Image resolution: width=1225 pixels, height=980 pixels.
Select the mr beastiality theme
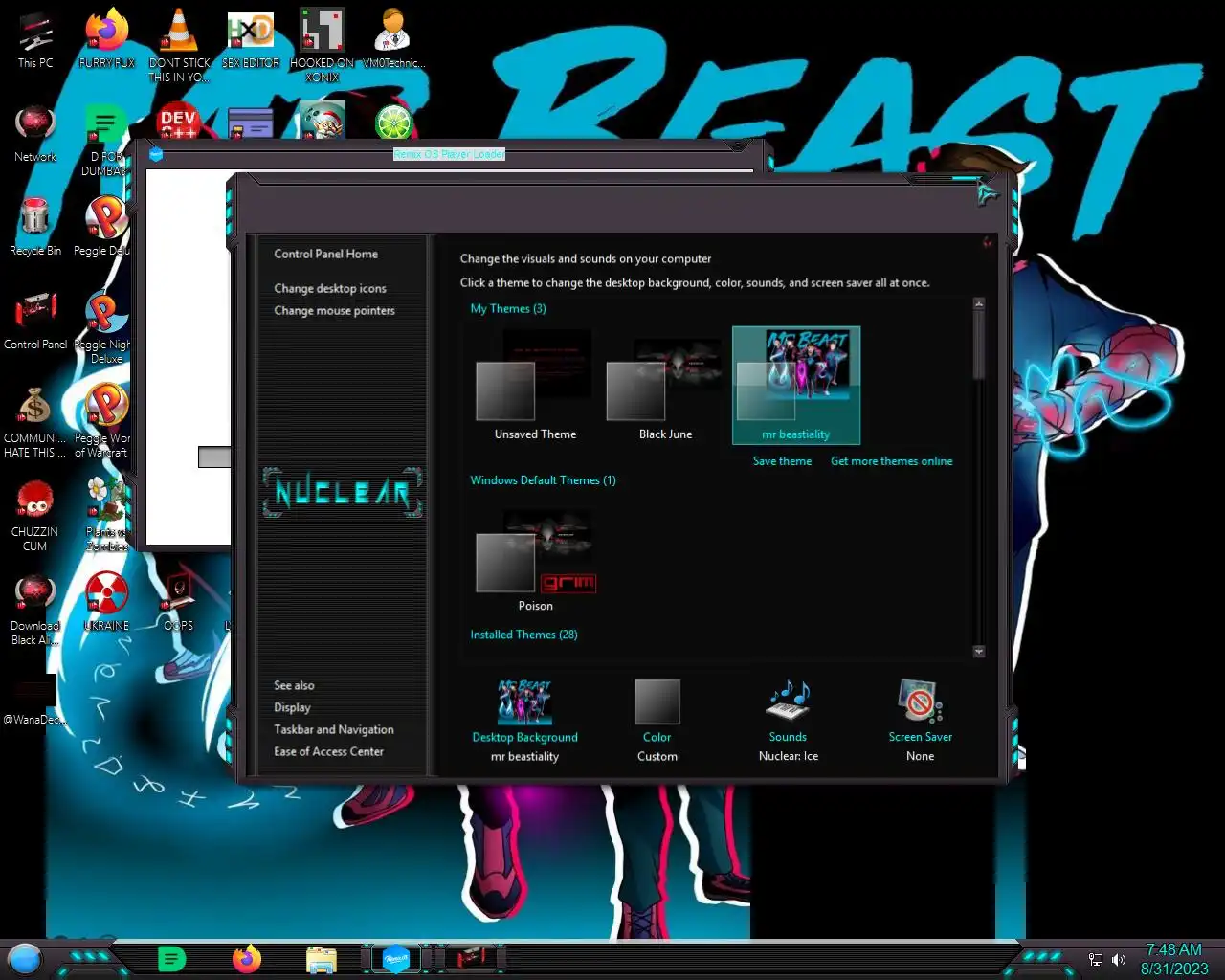[x=795, y=385]
